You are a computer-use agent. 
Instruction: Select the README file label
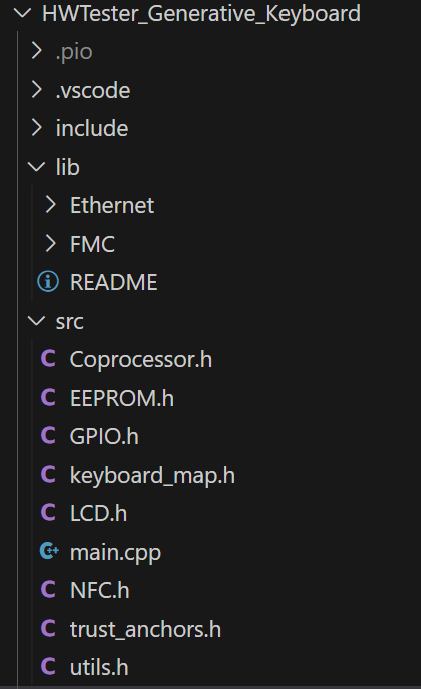[x=113, y=282]
